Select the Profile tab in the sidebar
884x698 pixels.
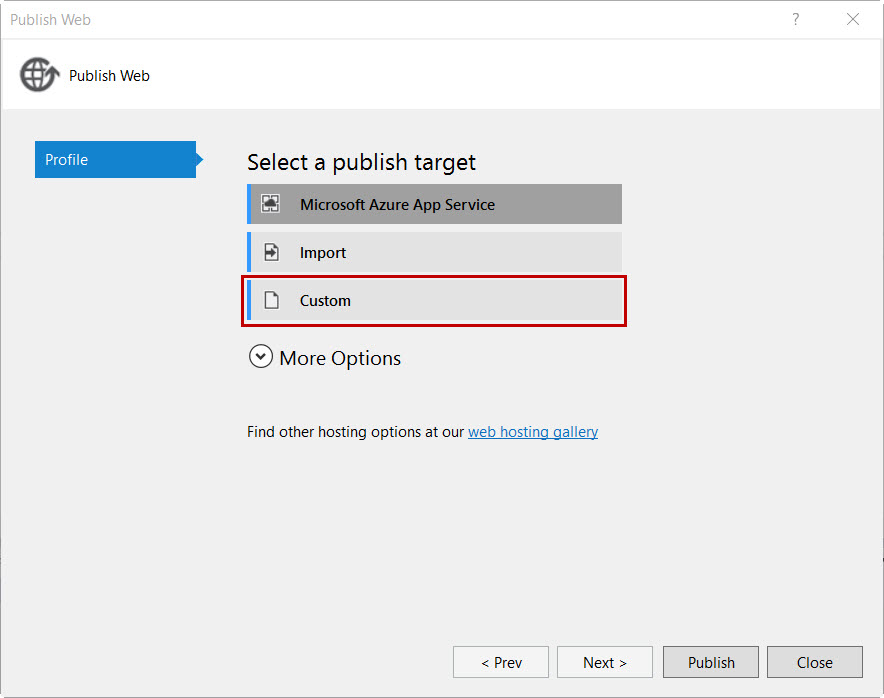116,160
